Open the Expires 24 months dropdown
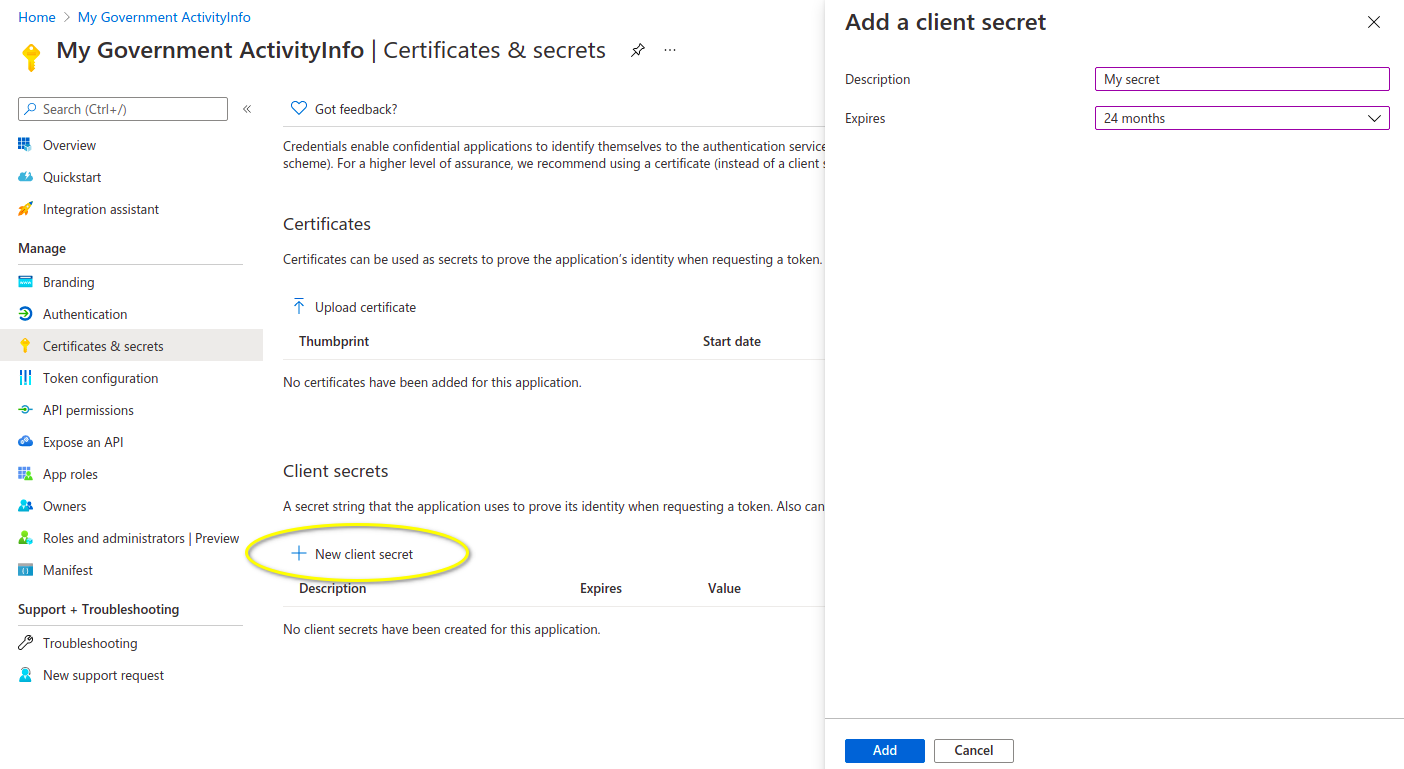The width and height of the screenshot is (1404, 769). click(1242, 118)
